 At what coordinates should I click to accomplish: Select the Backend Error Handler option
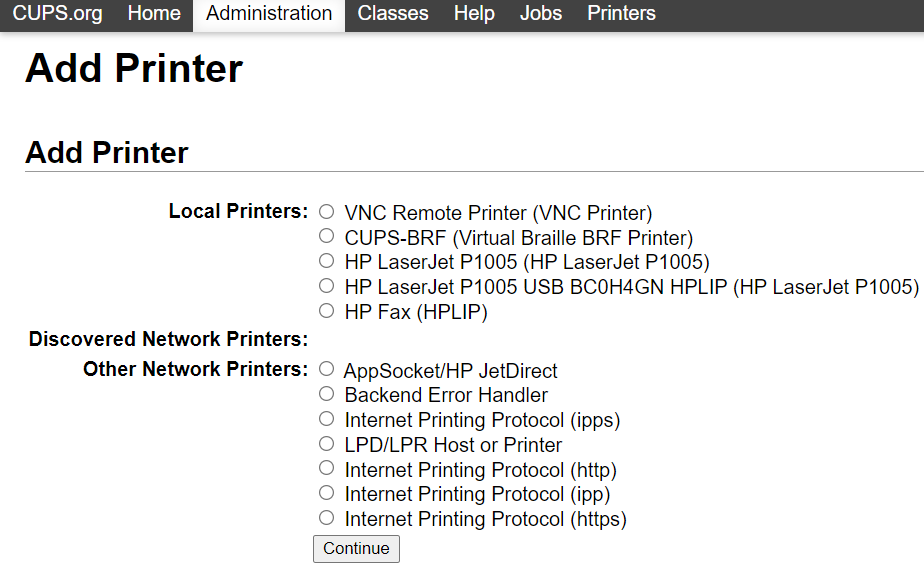(326, 394)
